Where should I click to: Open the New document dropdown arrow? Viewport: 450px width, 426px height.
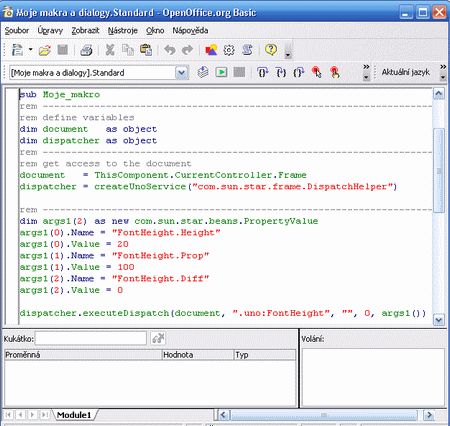(31, 50)
